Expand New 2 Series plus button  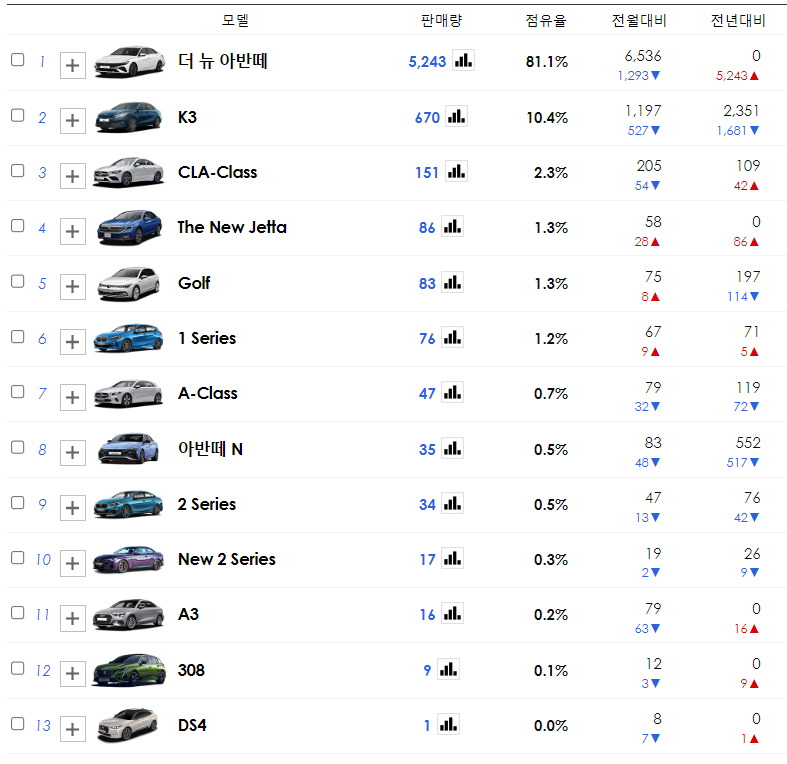click(x=73, y=563)
